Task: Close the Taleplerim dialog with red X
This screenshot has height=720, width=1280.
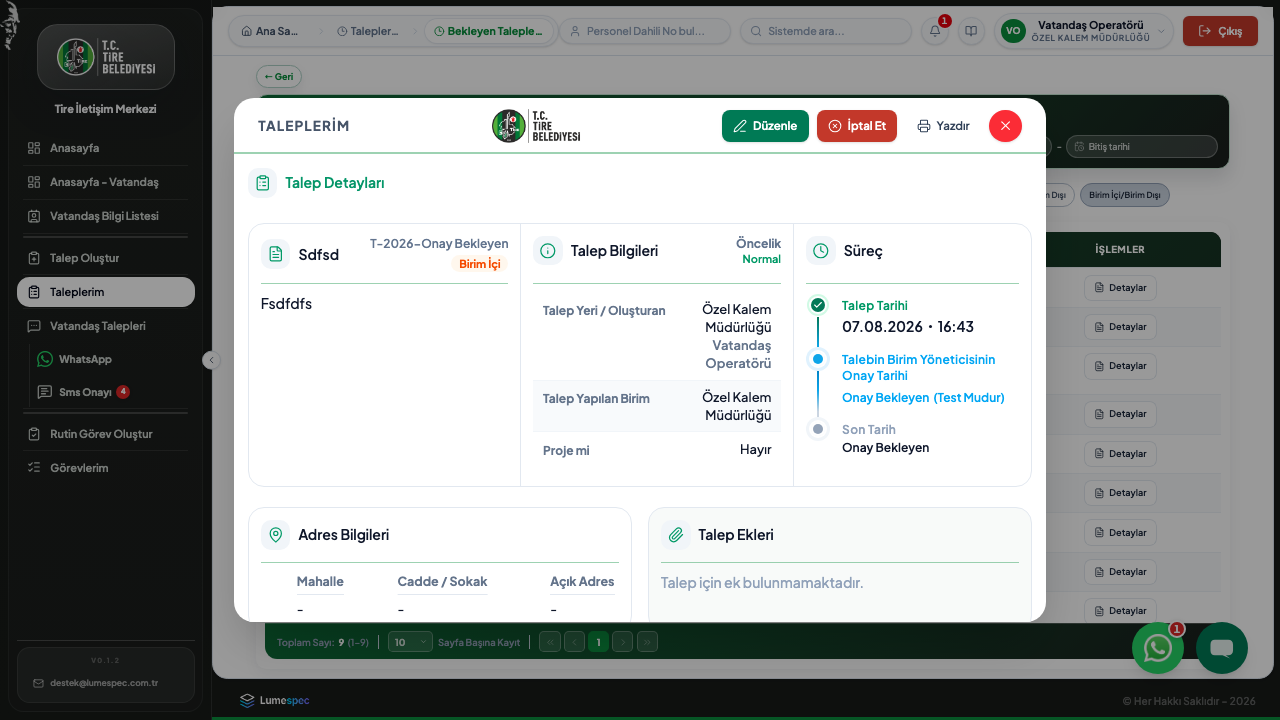Action: coord(1005,126)
